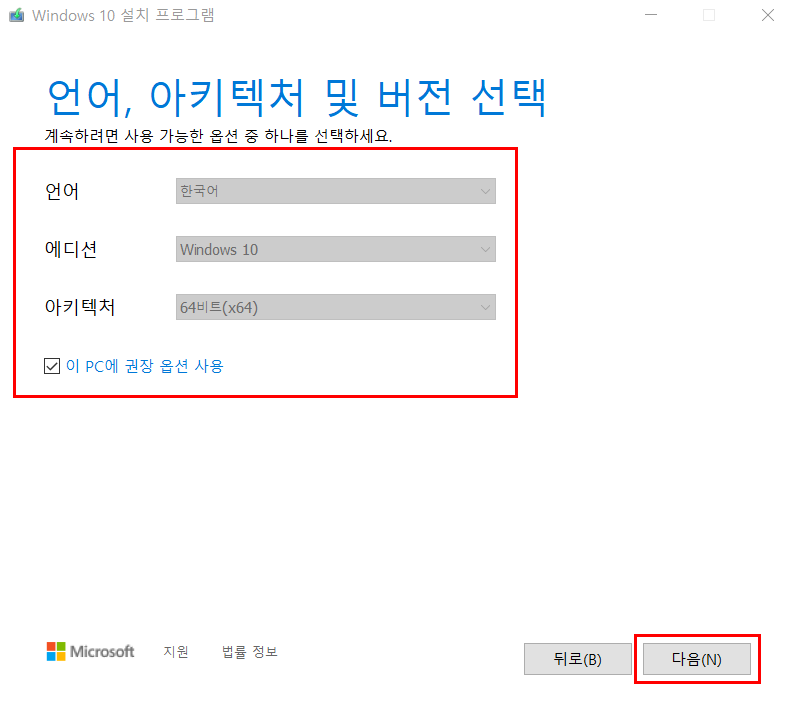The width and height of the screenshot is (791, 702).
Task: Click the '이 PC에 권장 옵션 사용' label text
Action: pos(144,366)
